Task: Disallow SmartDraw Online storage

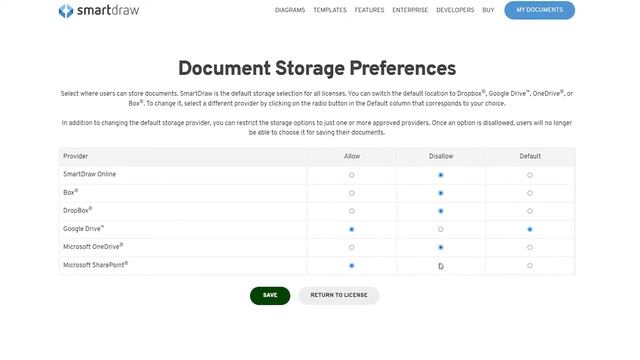Action: tap(440, 175)
